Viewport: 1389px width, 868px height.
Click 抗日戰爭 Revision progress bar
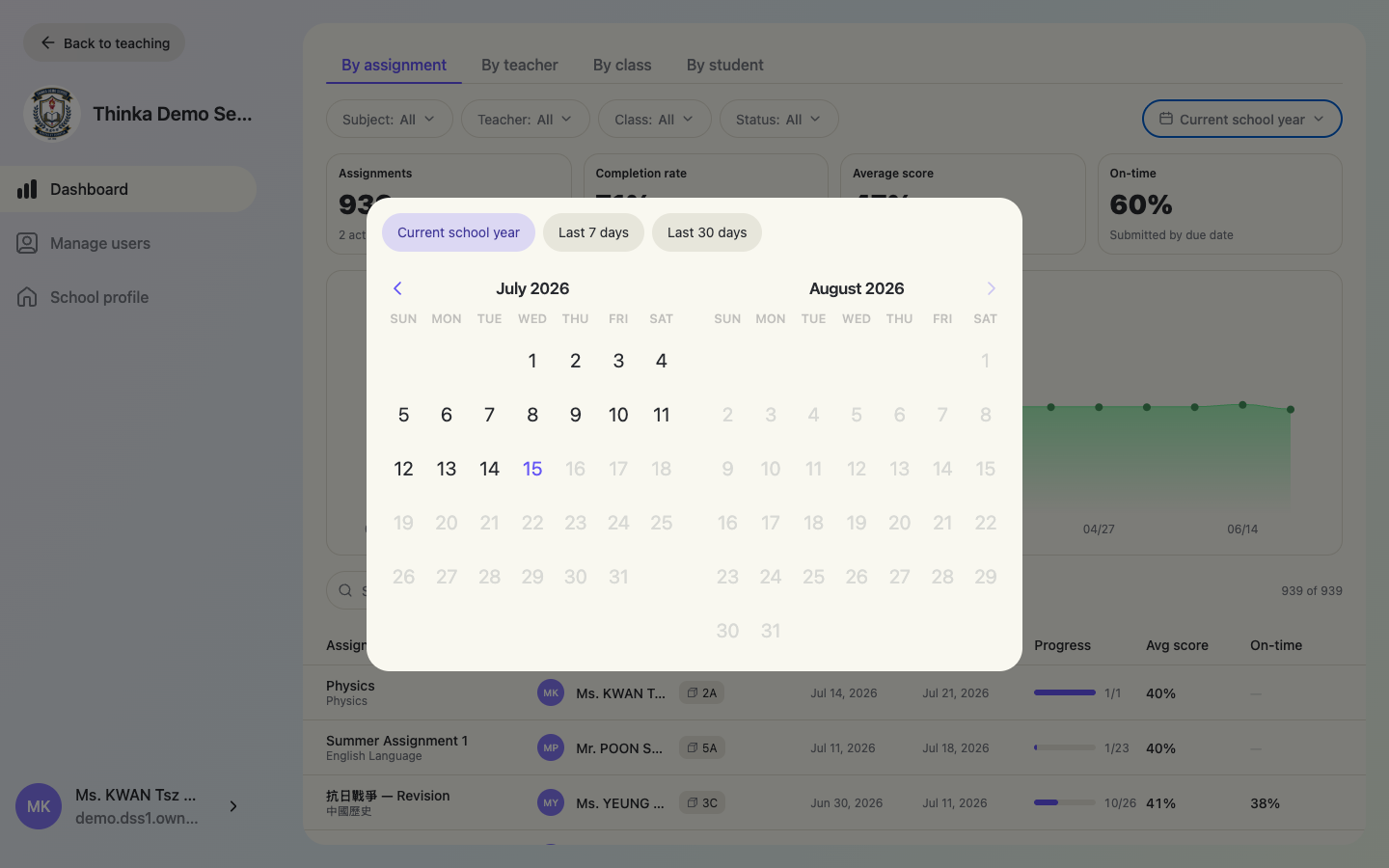pyautogui.click(x=1065, y=802)
